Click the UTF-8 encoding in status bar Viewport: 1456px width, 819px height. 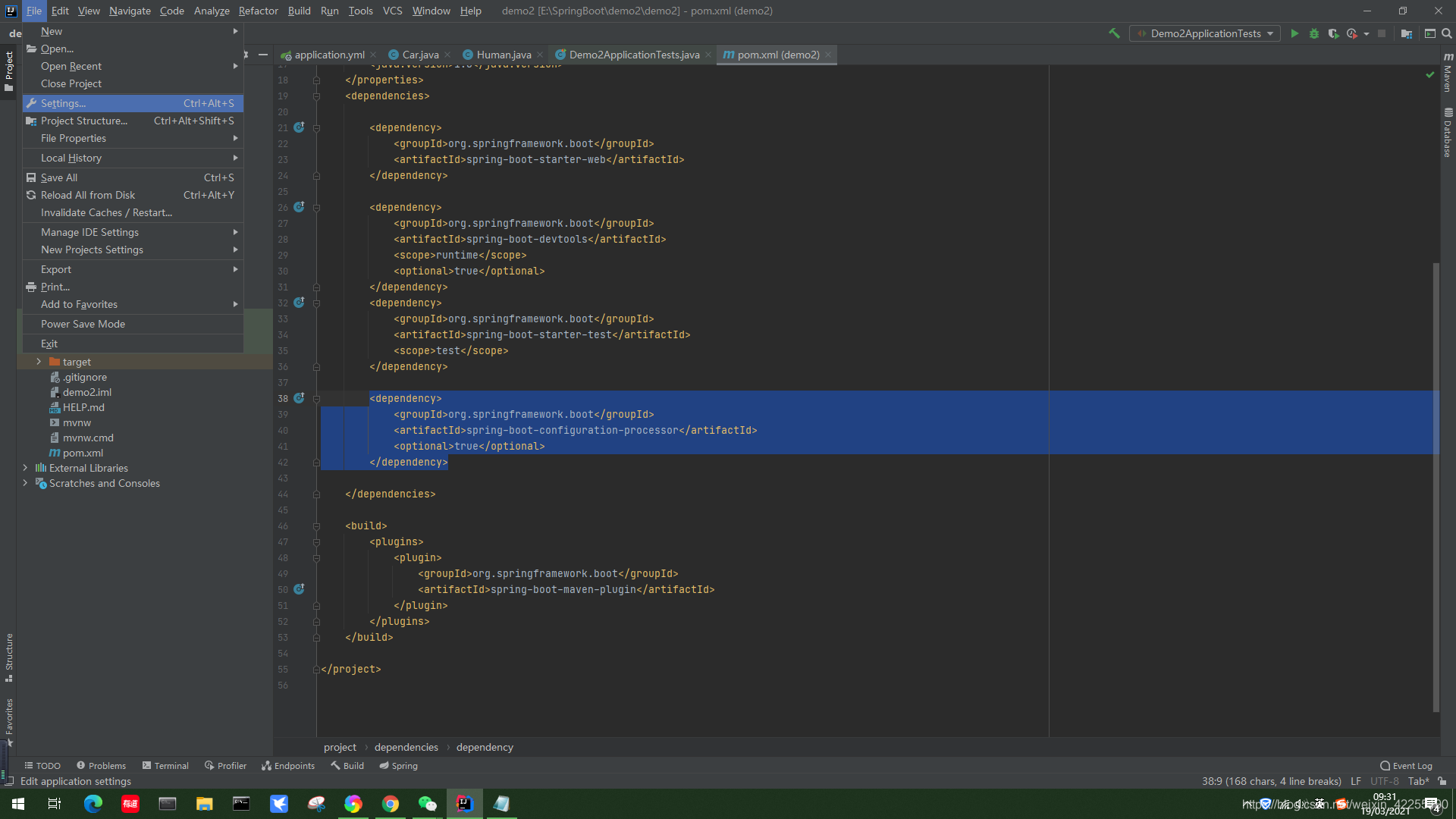point(1384,781)
